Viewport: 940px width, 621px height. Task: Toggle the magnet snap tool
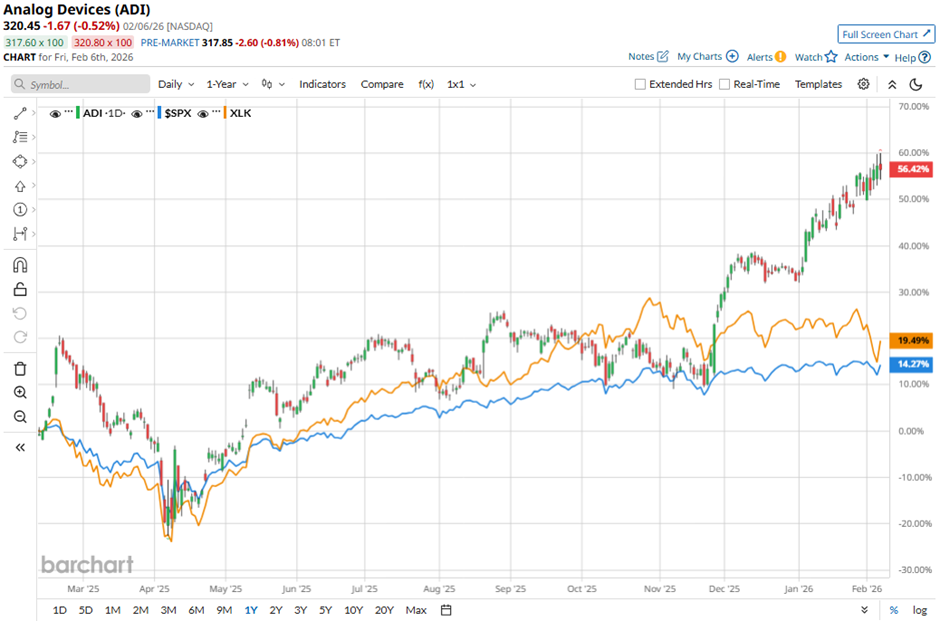[x=20, y=265]
